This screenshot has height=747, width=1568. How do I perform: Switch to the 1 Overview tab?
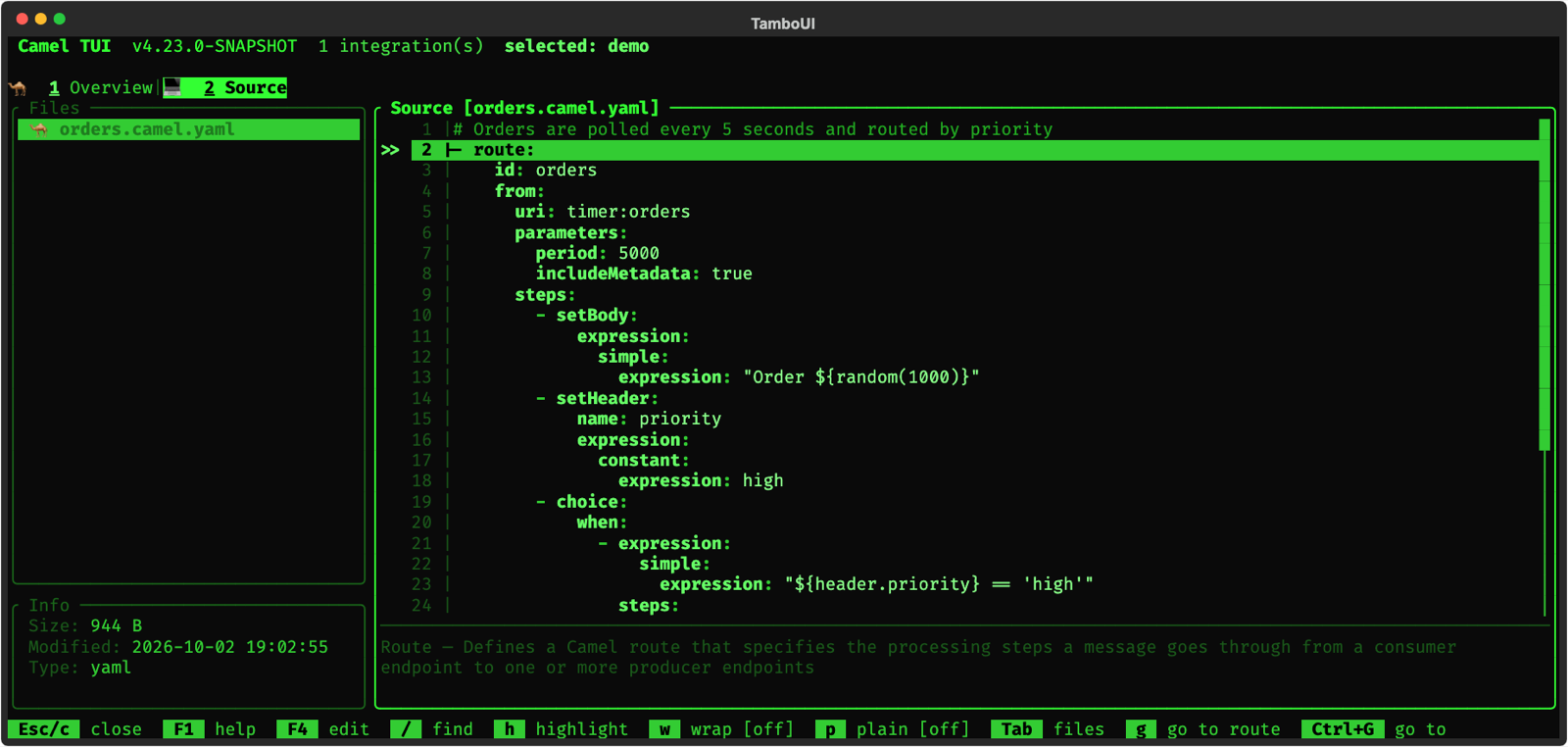click(101, 87)
